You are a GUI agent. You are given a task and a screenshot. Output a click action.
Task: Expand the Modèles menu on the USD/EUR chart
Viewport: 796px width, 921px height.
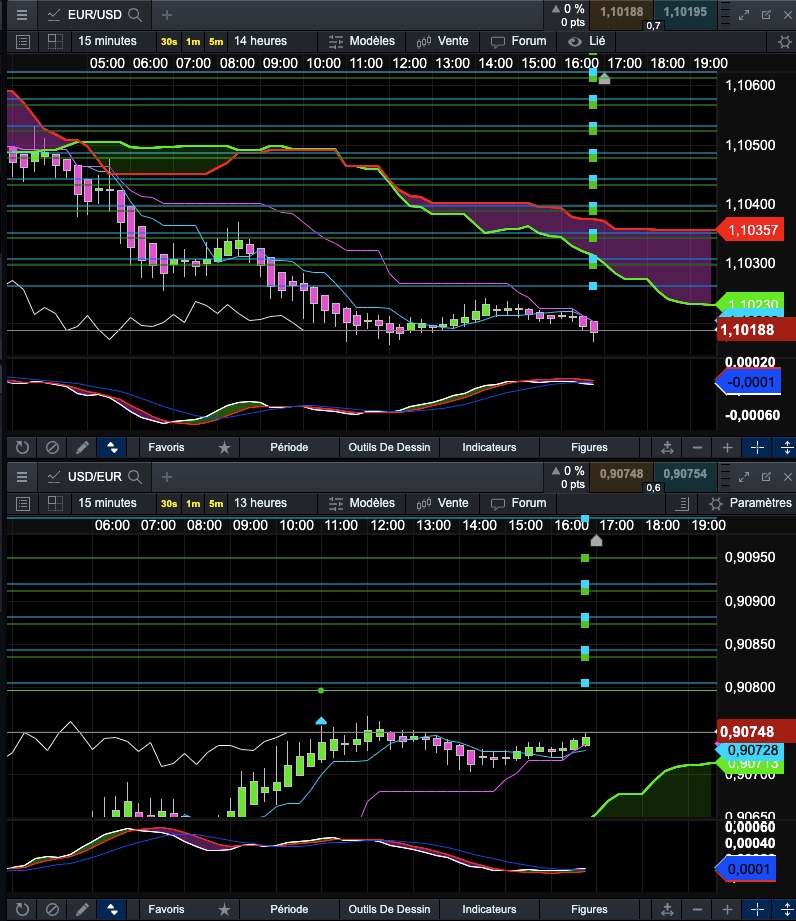point(362,503)
